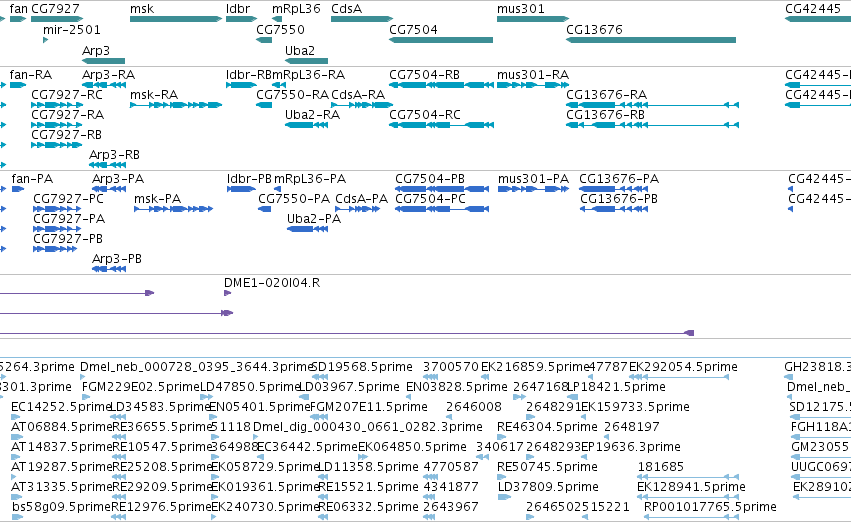Viewport: 851px width, 522px height.
Task: Select the fan-PA protein label
Action: point(33,179)
